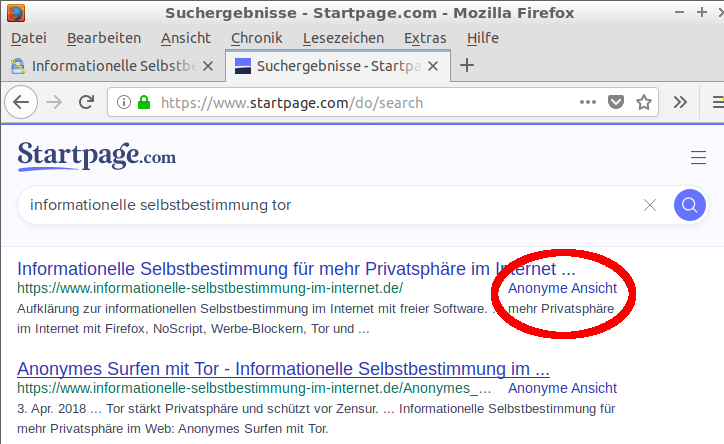The height and width of the screenshot is (444, 724).
Task: Open the Datei menu
Action: [x=29, y=38]
